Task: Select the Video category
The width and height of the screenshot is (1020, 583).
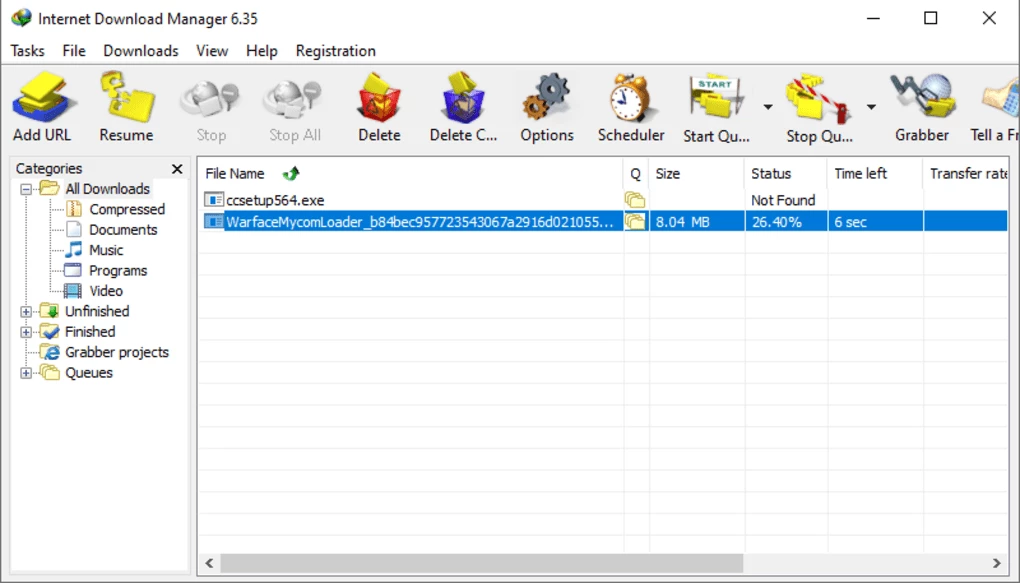Action: pos(106,291)
